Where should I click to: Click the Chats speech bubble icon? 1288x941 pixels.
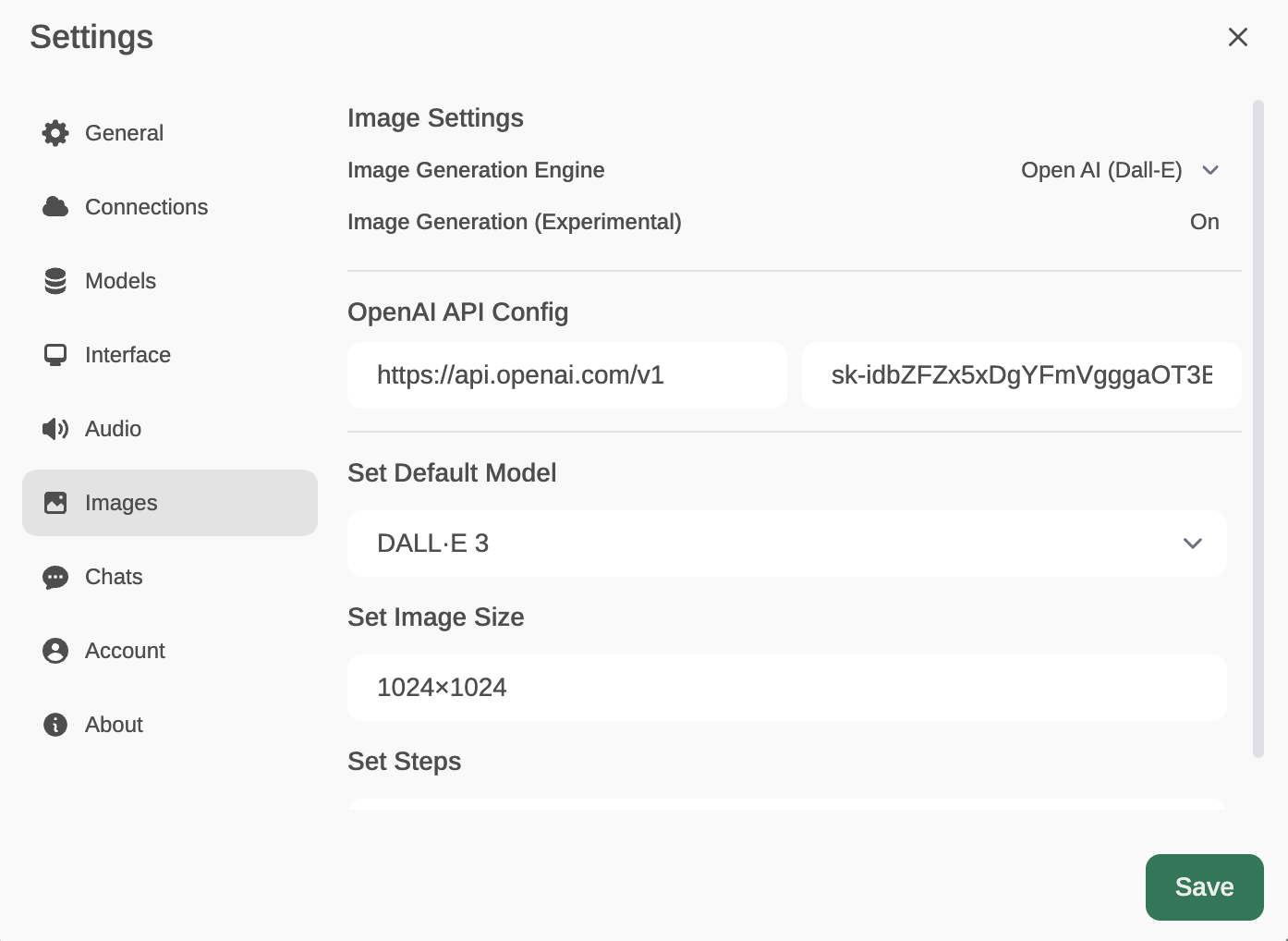click(x=55, y=578)
